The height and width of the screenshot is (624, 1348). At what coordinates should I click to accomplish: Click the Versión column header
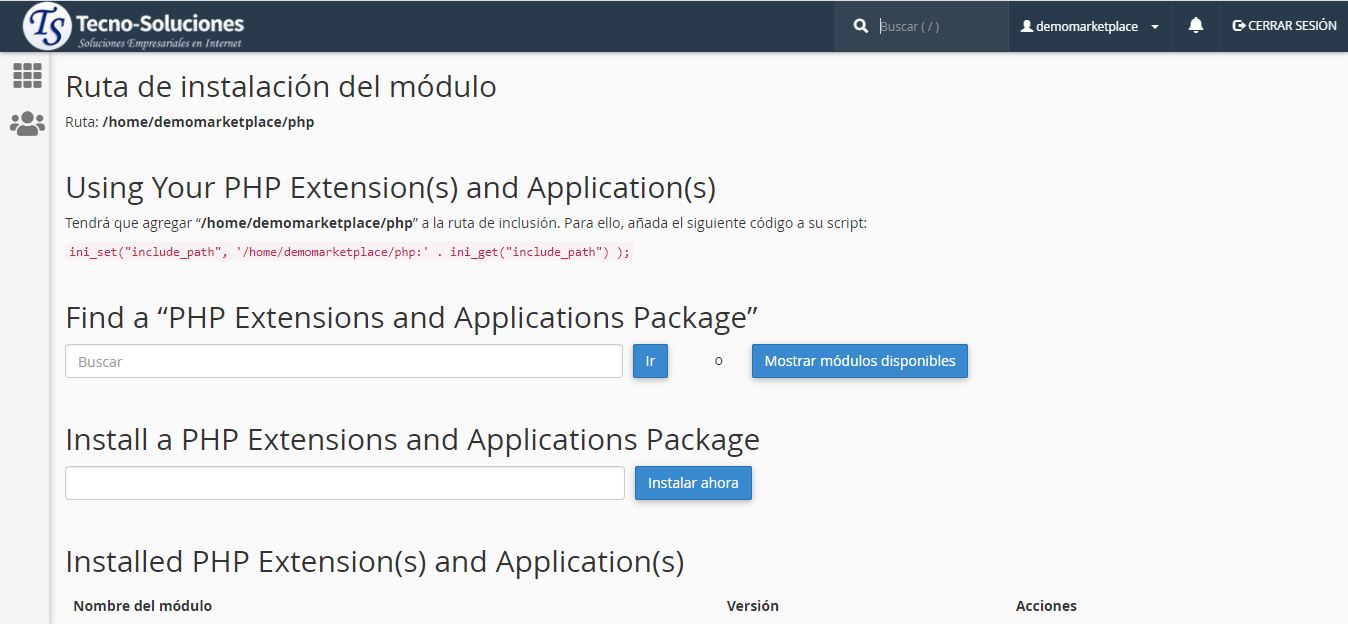pyautogui.click(x=752, y=606)
